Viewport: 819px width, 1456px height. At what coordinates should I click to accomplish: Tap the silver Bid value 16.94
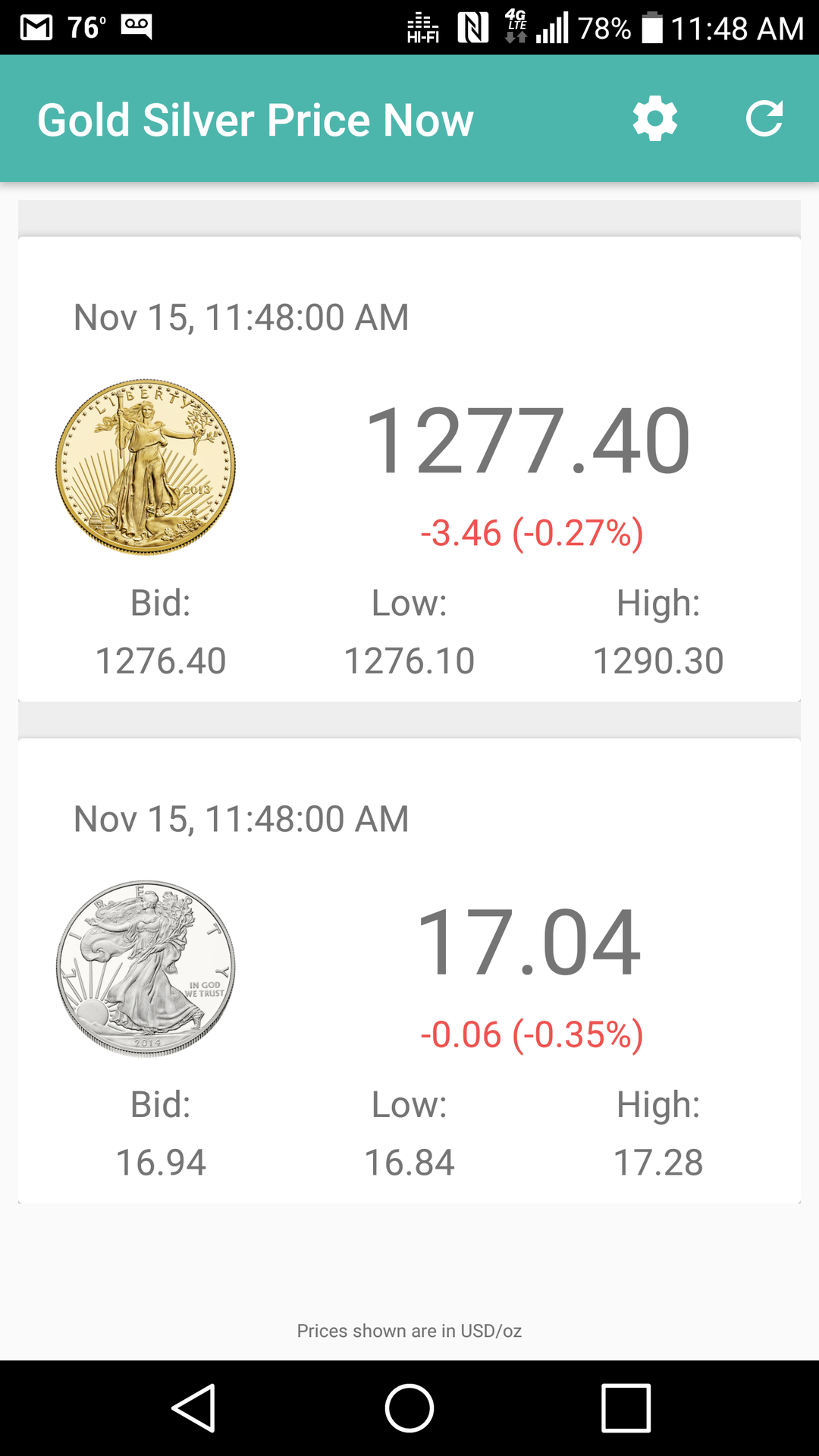pyautogui.click(x=161, y=1163)
